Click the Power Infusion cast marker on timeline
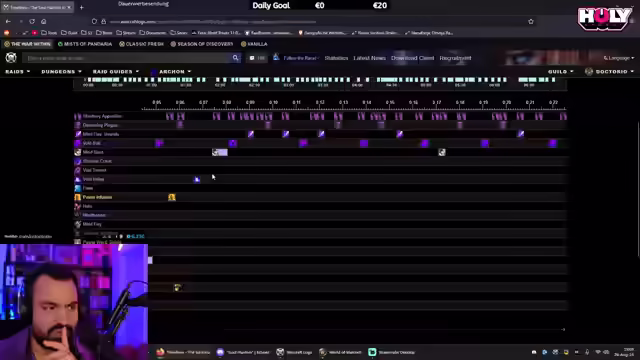 pyautogui.click(x=172, y=197)
